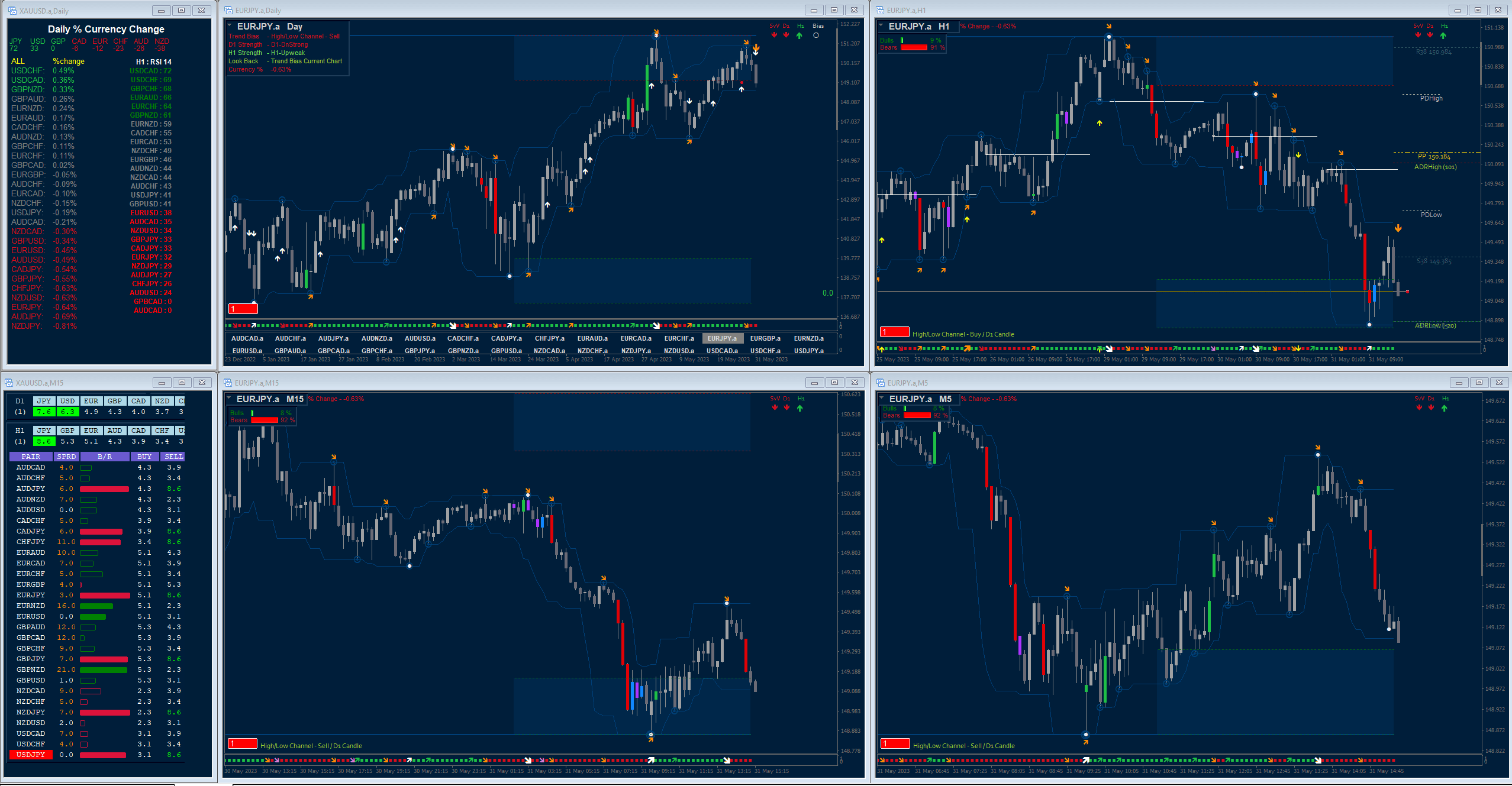Click the XAUUSD.a,M15 window title icon
1512x786 pixels.
point(10,383)
